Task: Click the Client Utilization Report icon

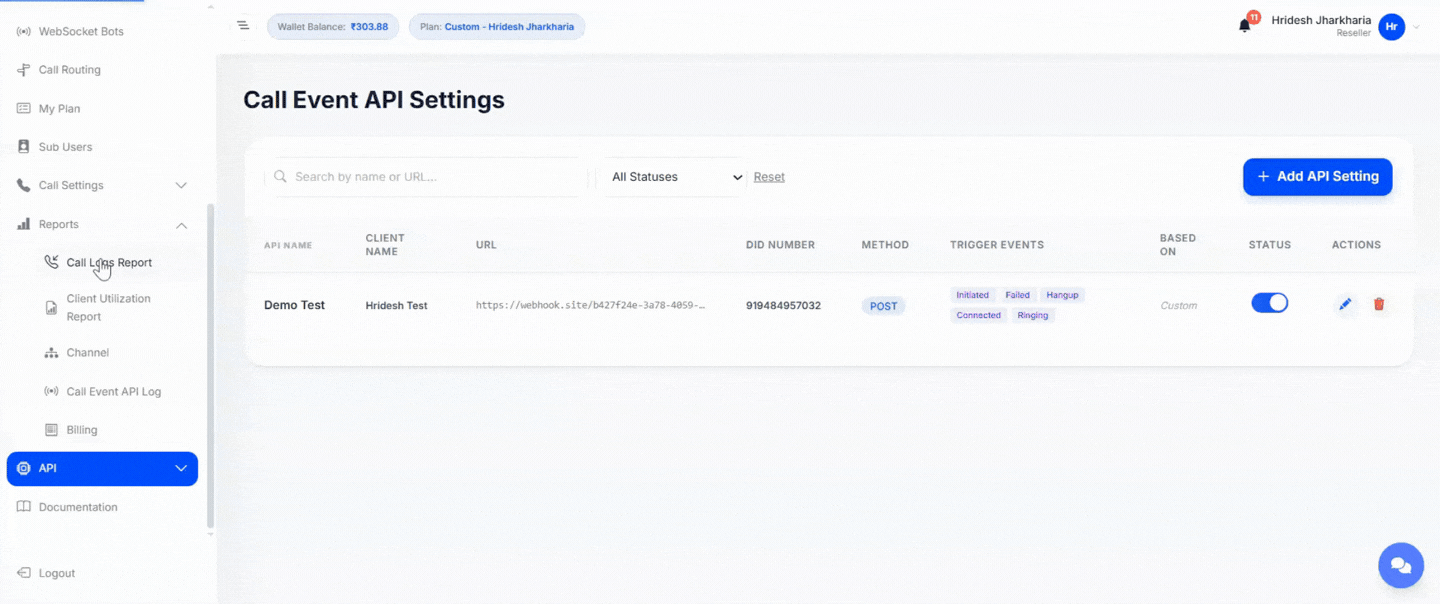Action: coord(52,308)
